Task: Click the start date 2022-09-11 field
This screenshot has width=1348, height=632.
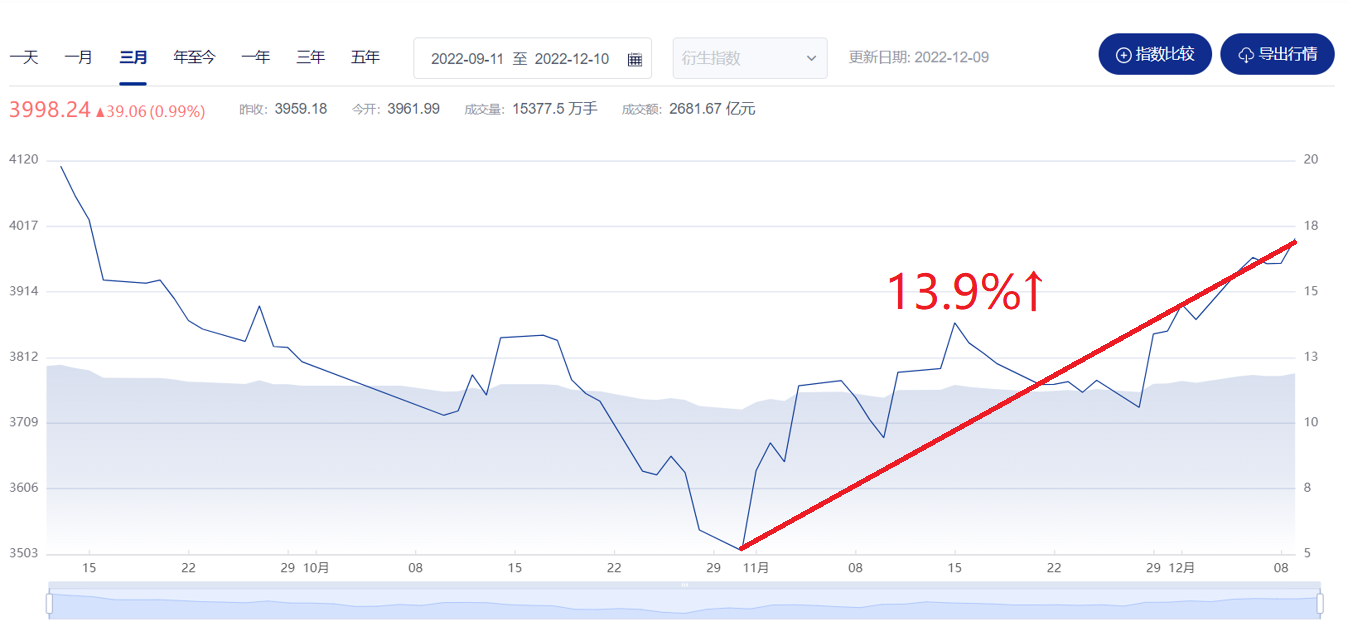Action: [467, 59]
